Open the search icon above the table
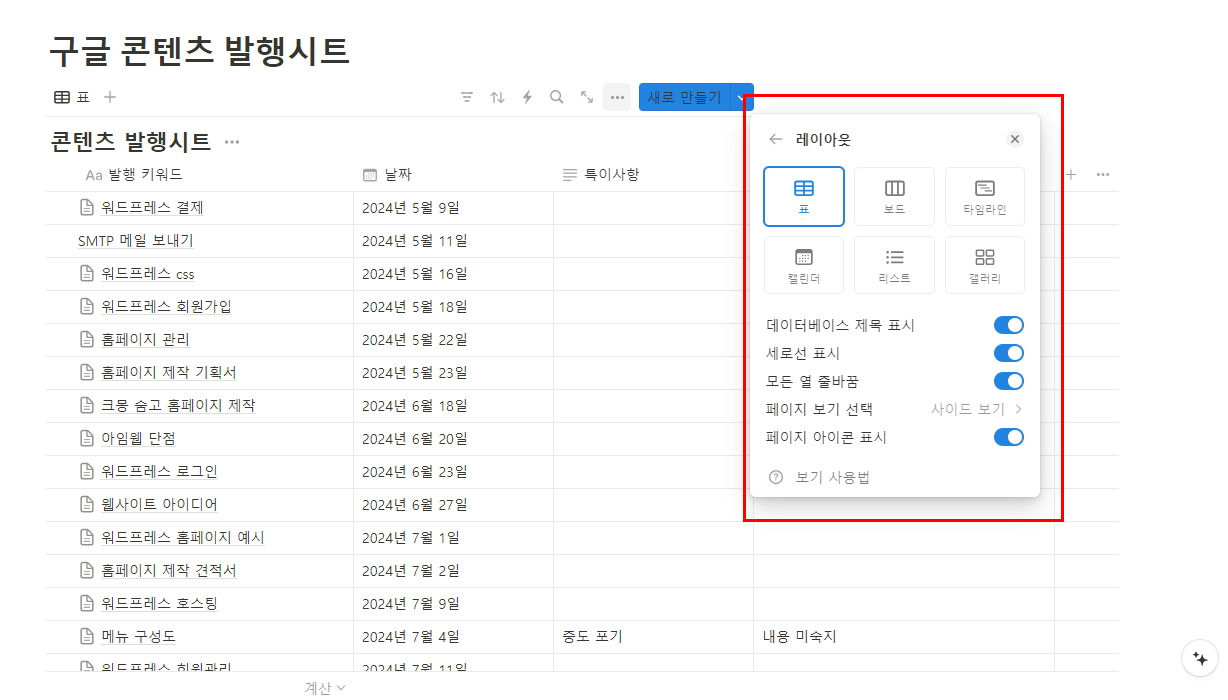The height and width of the screenshot is (700, 1228). click(556, 97)
